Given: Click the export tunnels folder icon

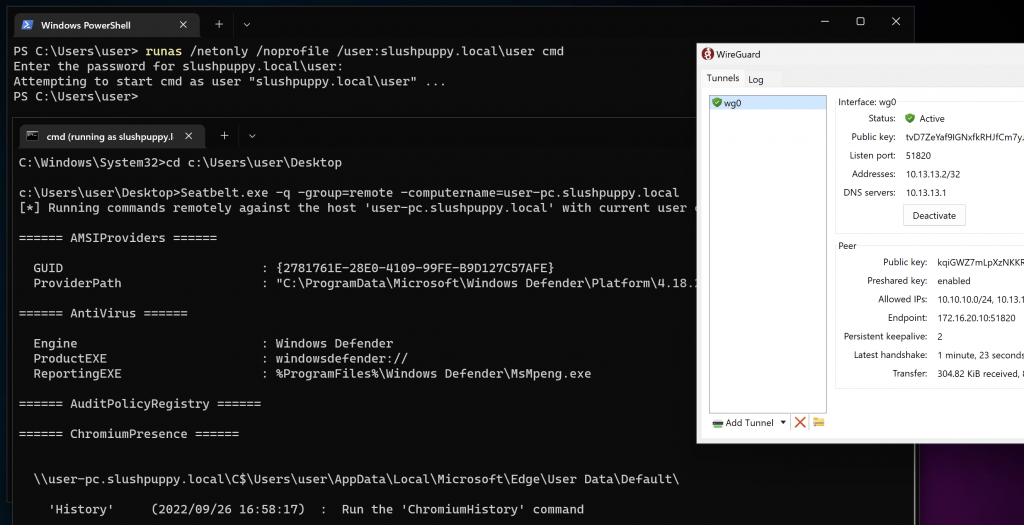Looking at the screenshot, I should [x=818, y=423].
